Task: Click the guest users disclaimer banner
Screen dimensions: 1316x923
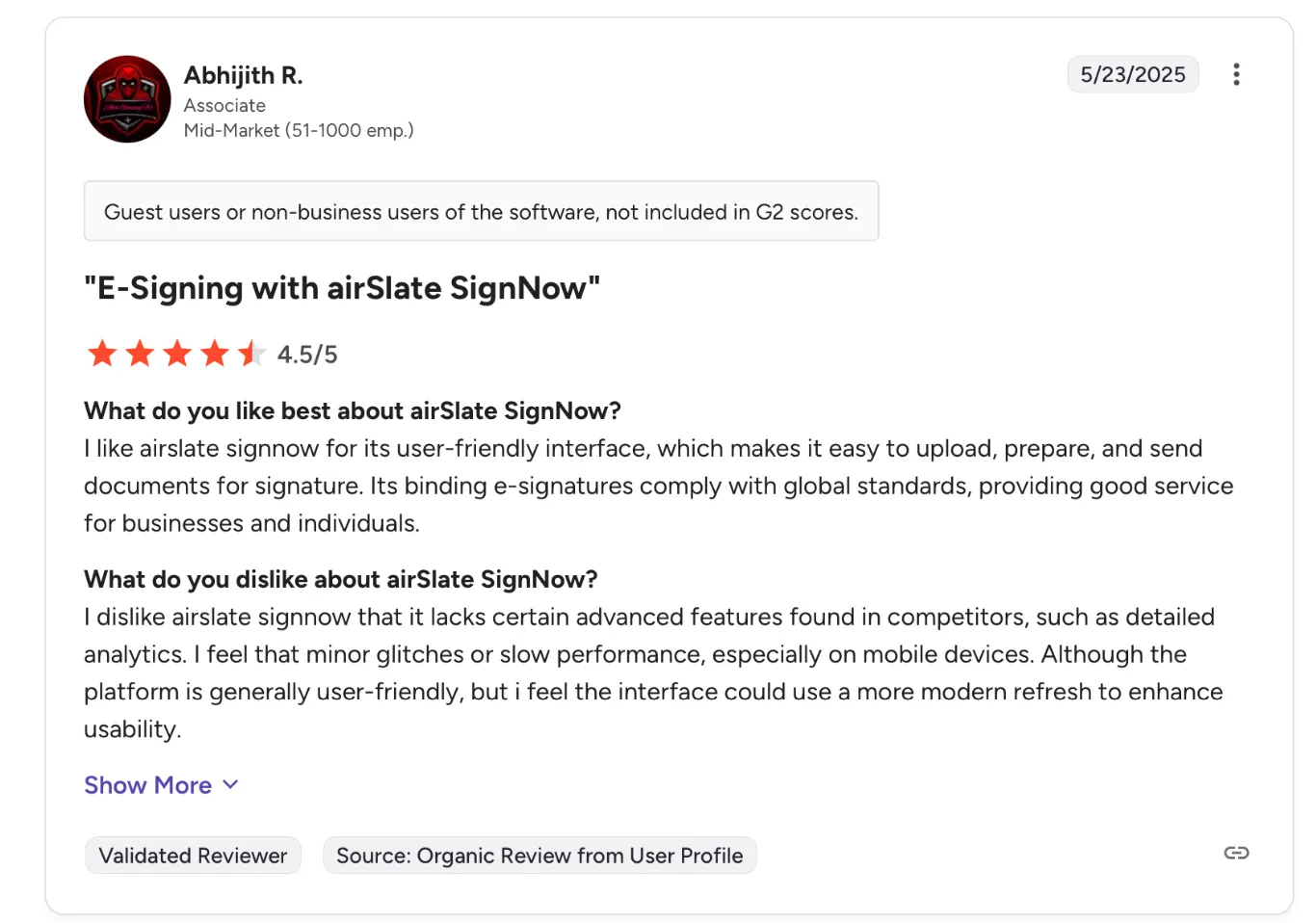Action: [481, 211]
